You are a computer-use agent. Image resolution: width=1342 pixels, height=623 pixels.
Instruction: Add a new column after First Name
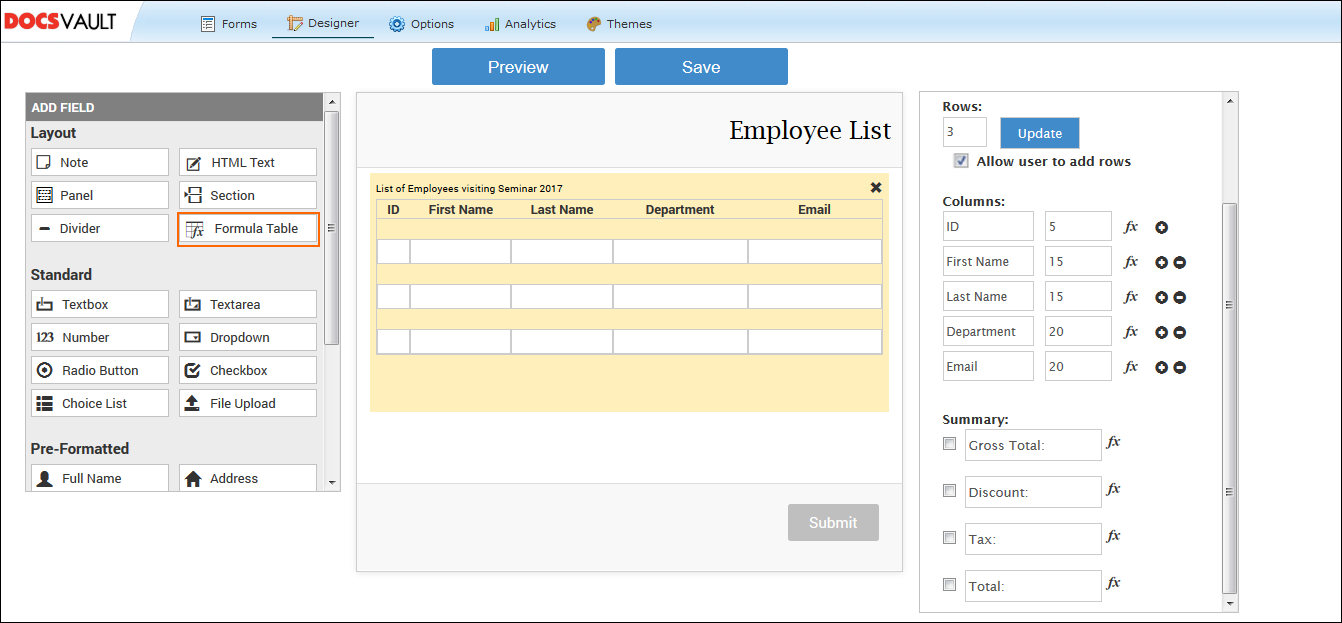pos(1160,261)
